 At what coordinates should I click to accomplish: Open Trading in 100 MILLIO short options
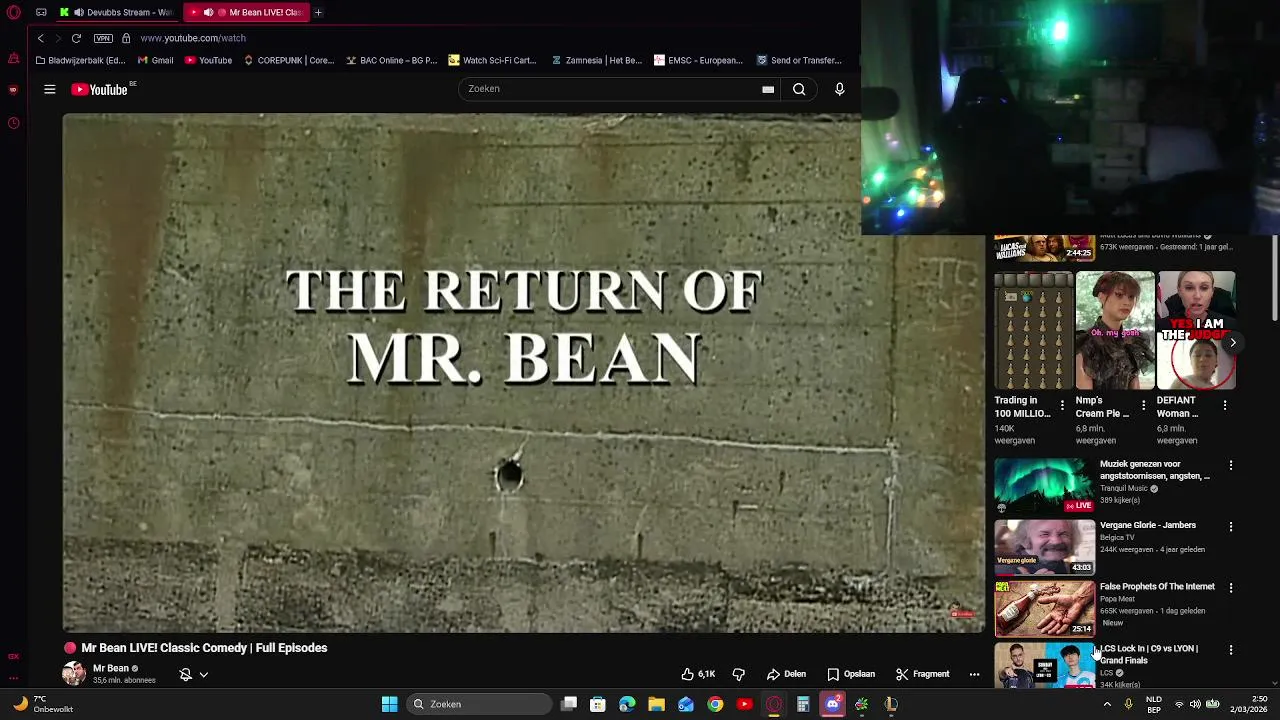tap(1062, 405)
